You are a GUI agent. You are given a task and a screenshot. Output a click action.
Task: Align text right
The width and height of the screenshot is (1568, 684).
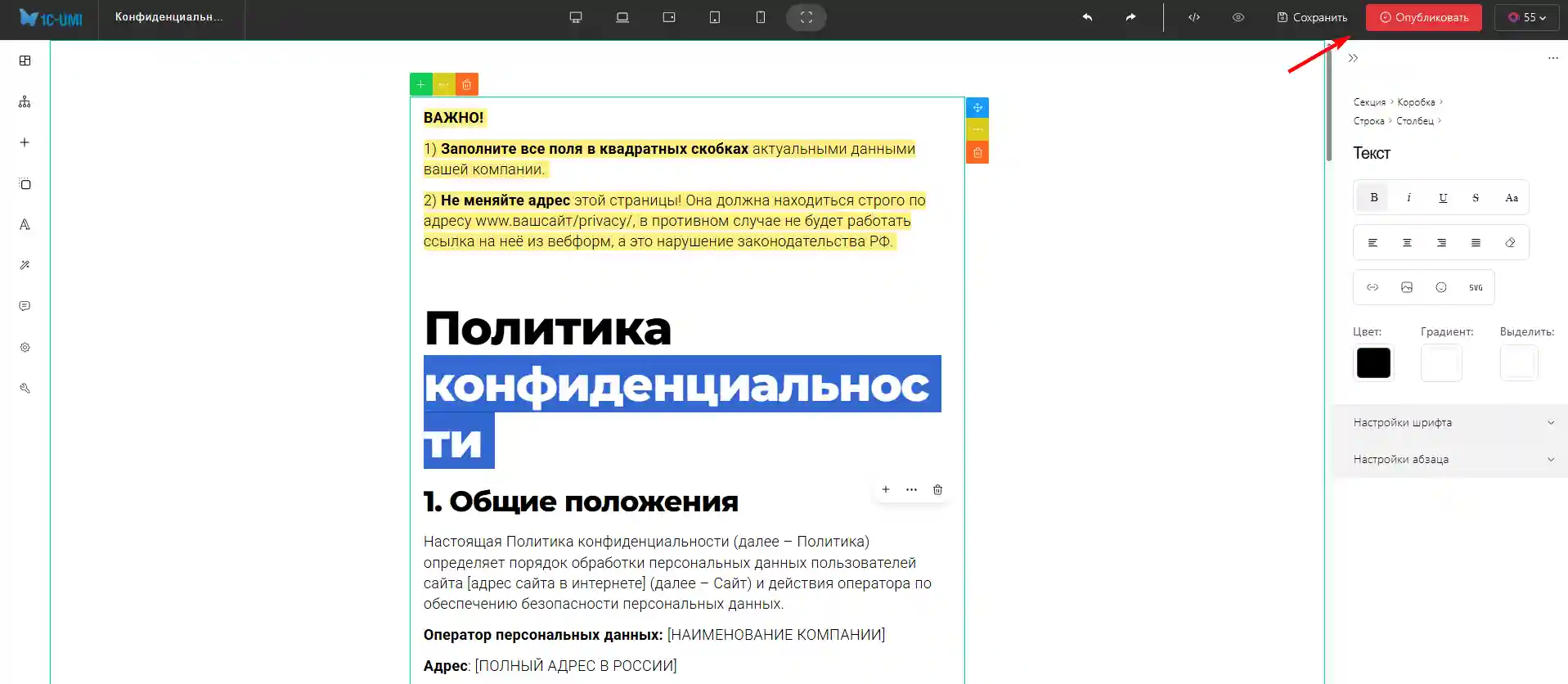coord(1442,242)
